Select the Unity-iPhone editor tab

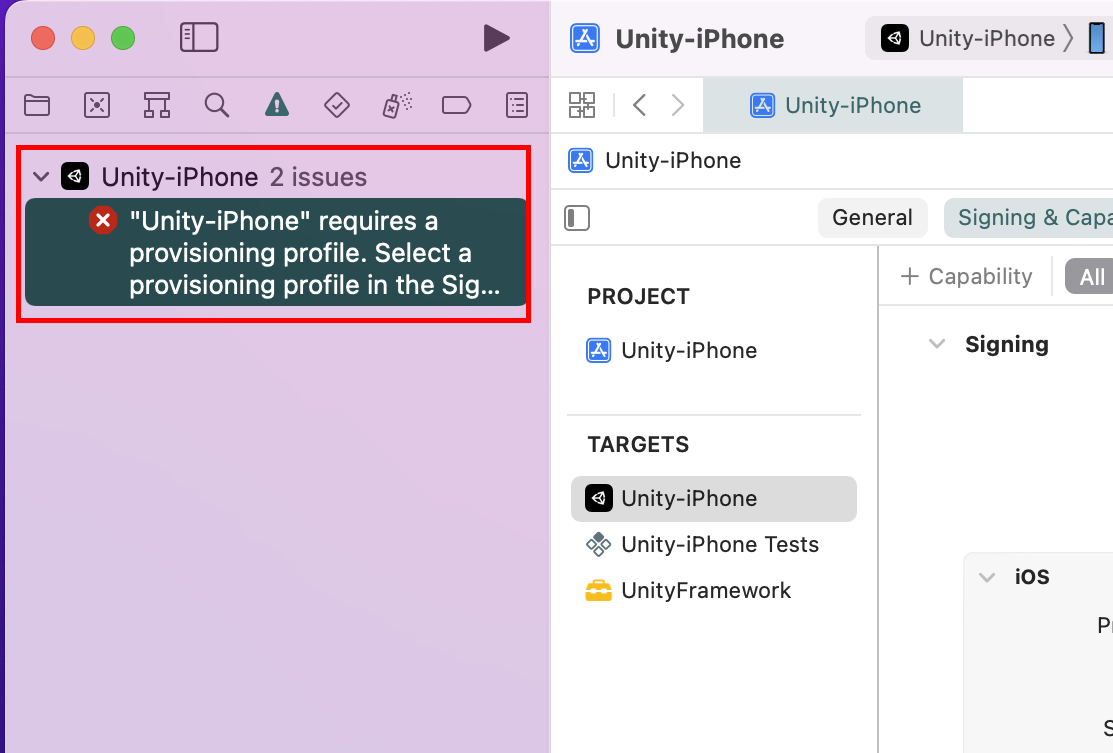pos(833,106)
